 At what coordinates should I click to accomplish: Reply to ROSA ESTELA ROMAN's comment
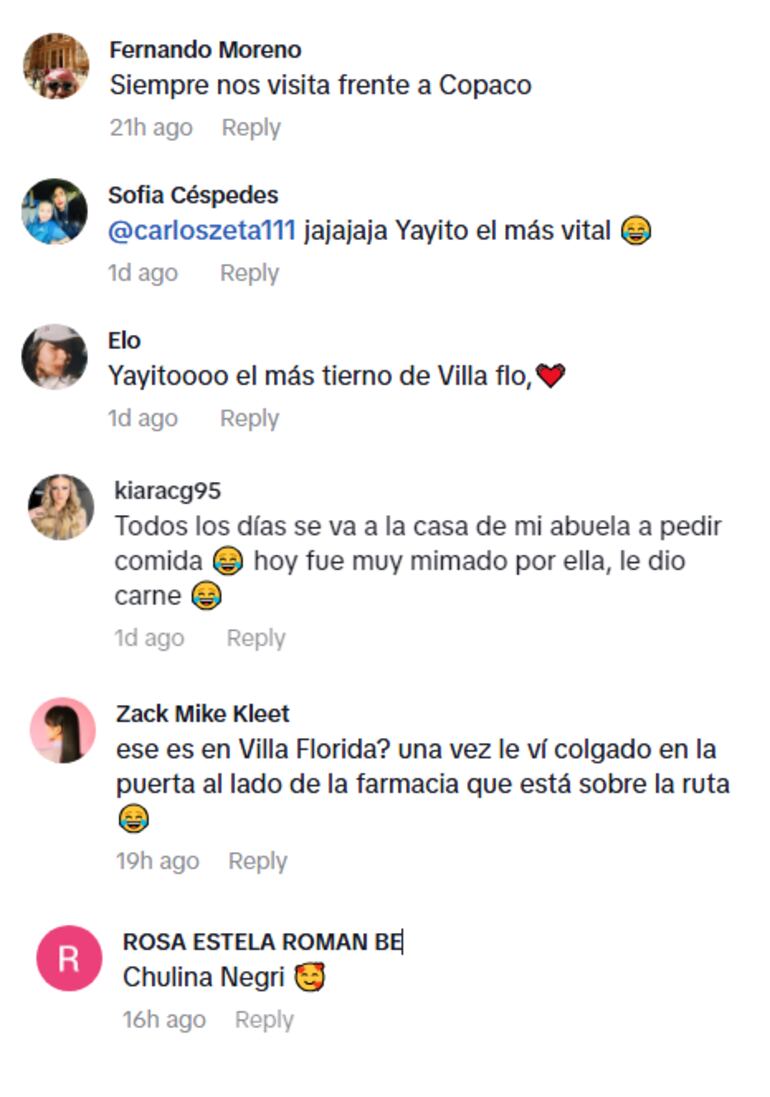click(x=264, y=1021)
